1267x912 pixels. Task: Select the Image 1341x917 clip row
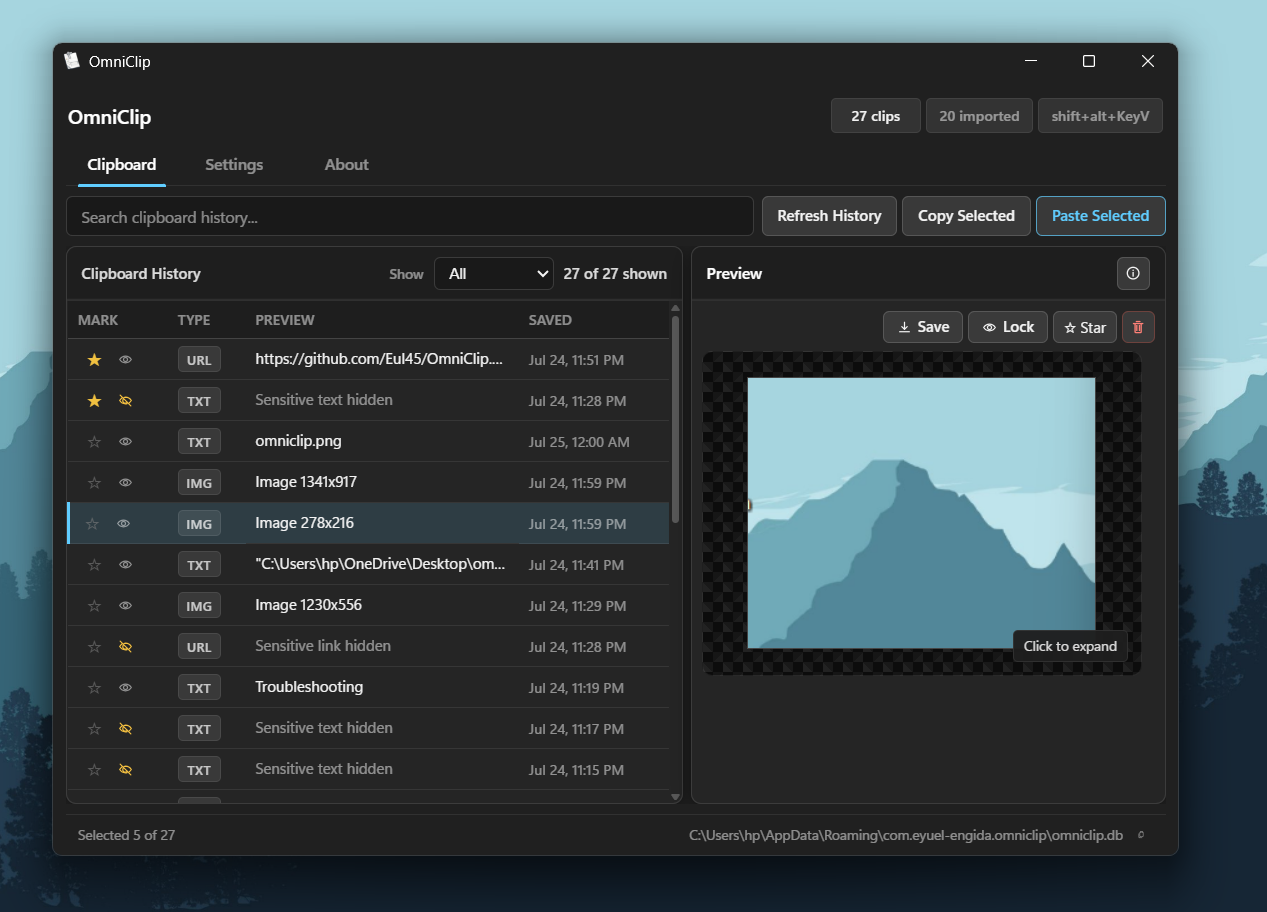point(368,482)
